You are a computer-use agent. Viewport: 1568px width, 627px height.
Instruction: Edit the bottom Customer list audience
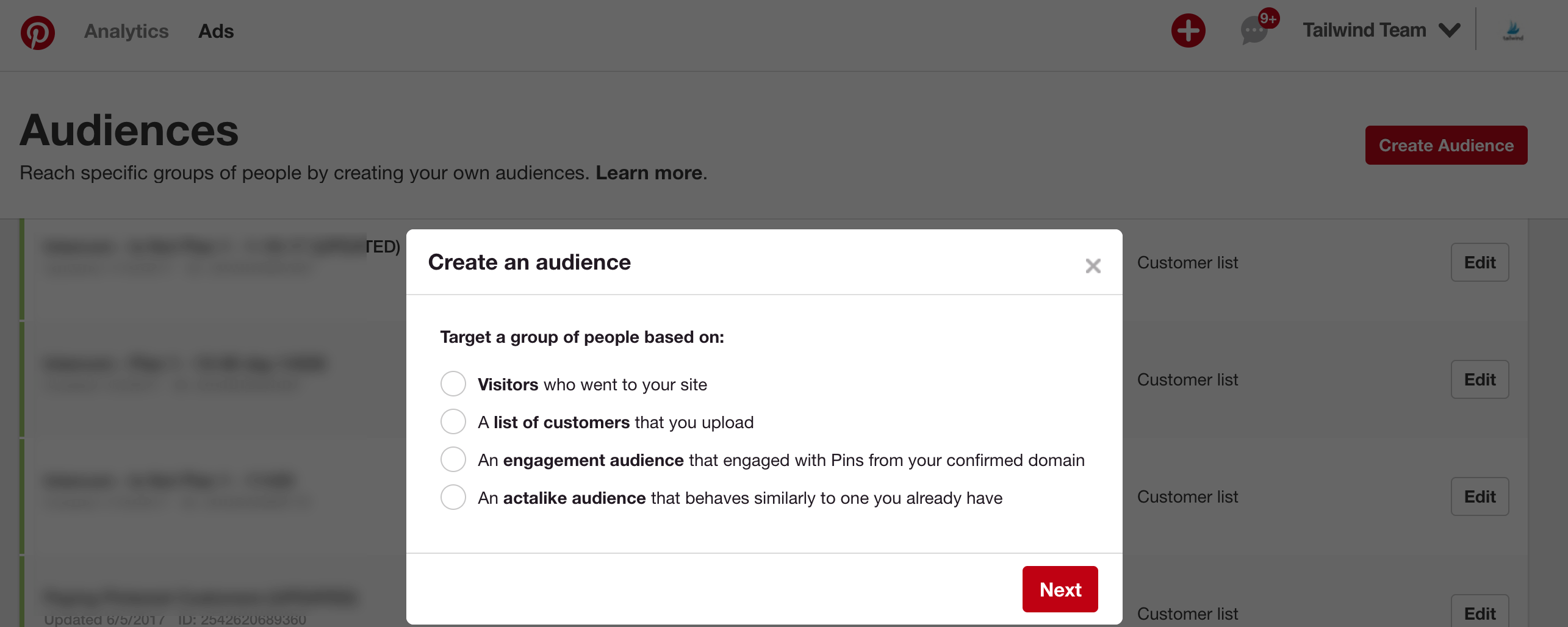coord(1480,613)
